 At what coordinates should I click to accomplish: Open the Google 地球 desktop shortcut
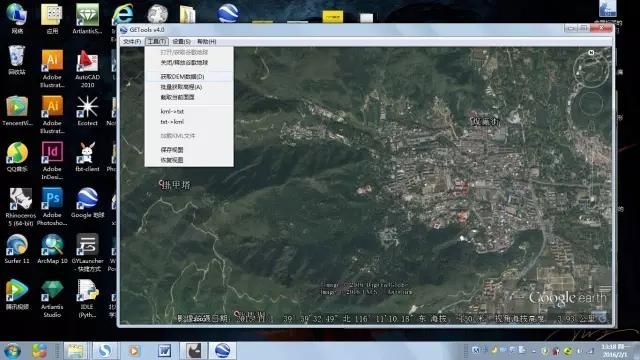pyautogui.click(x=87, y=203)
